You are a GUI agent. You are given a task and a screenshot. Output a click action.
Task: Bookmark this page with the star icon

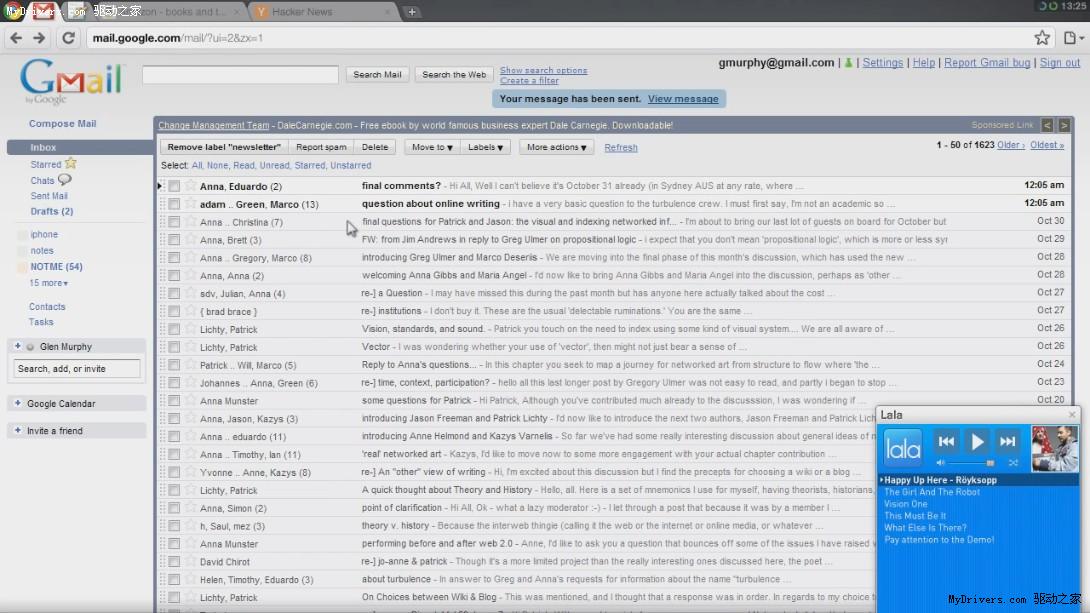1041,38
